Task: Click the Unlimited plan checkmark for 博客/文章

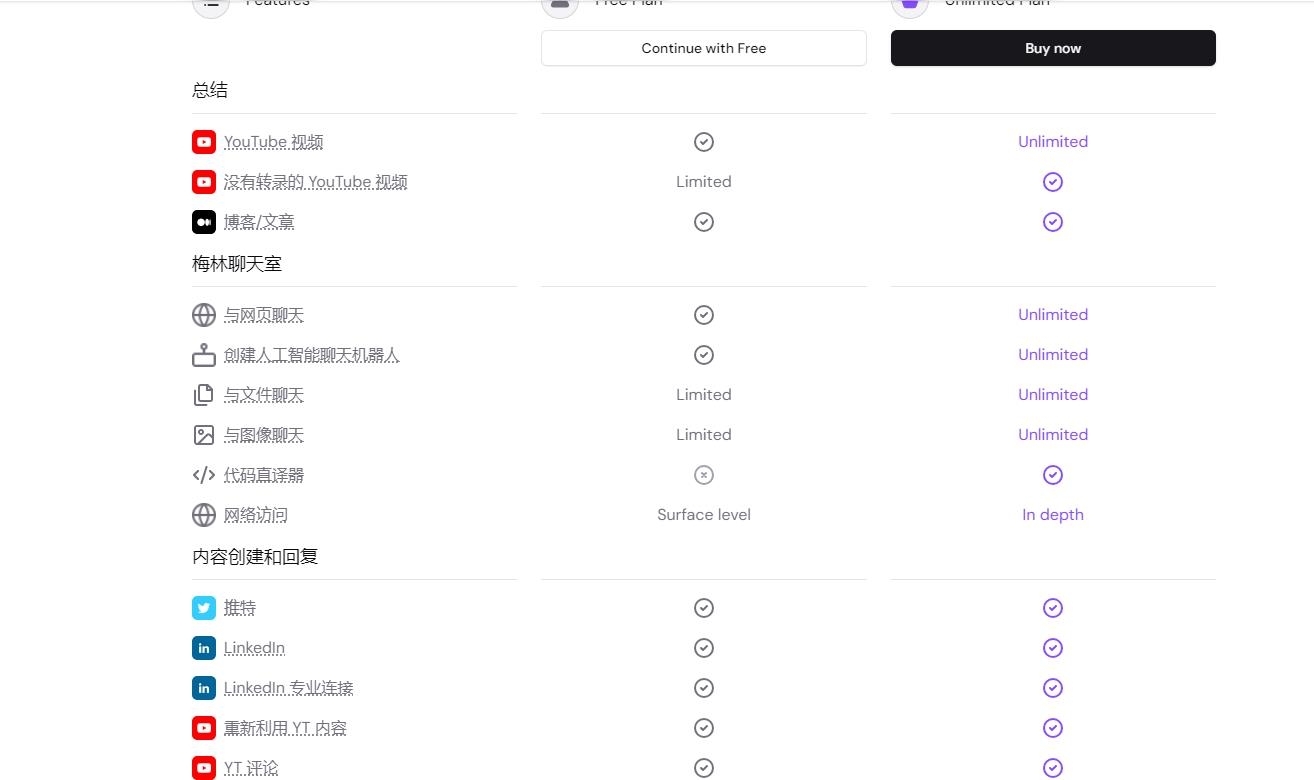Action: [x=1053, y=222]
